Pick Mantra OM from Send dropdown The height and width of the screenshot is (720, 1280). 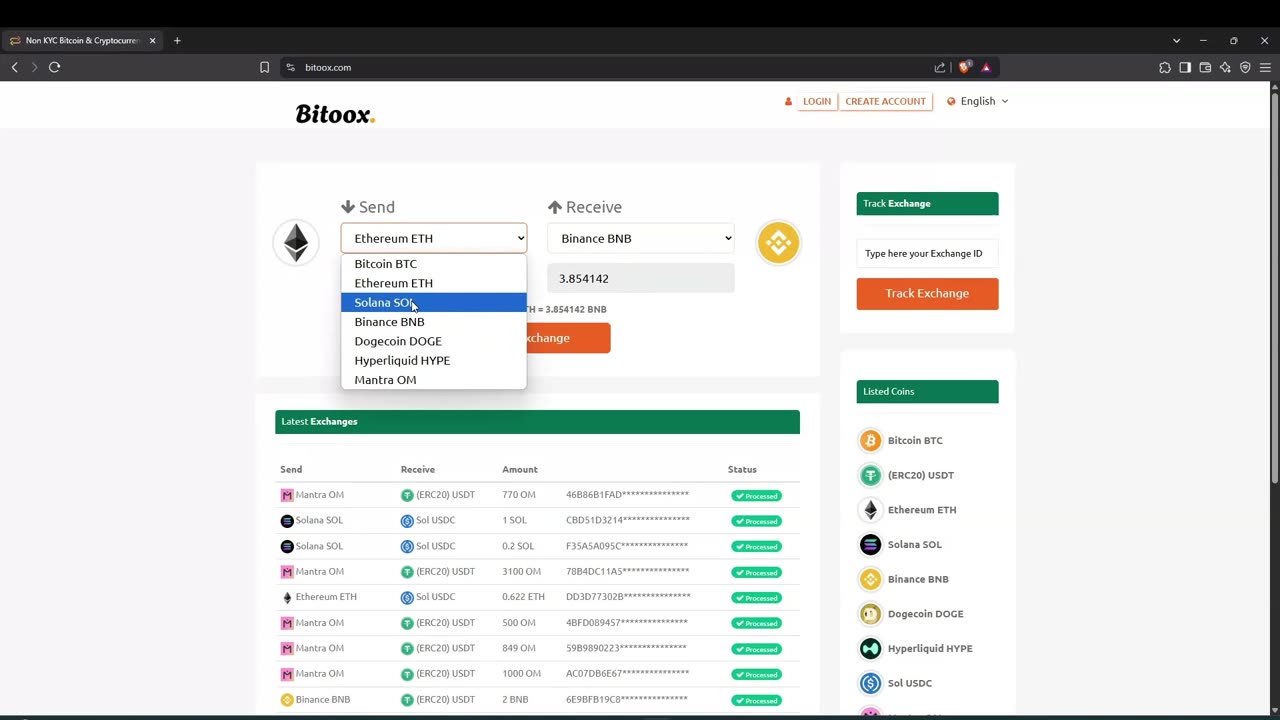(x=433, y=380)
